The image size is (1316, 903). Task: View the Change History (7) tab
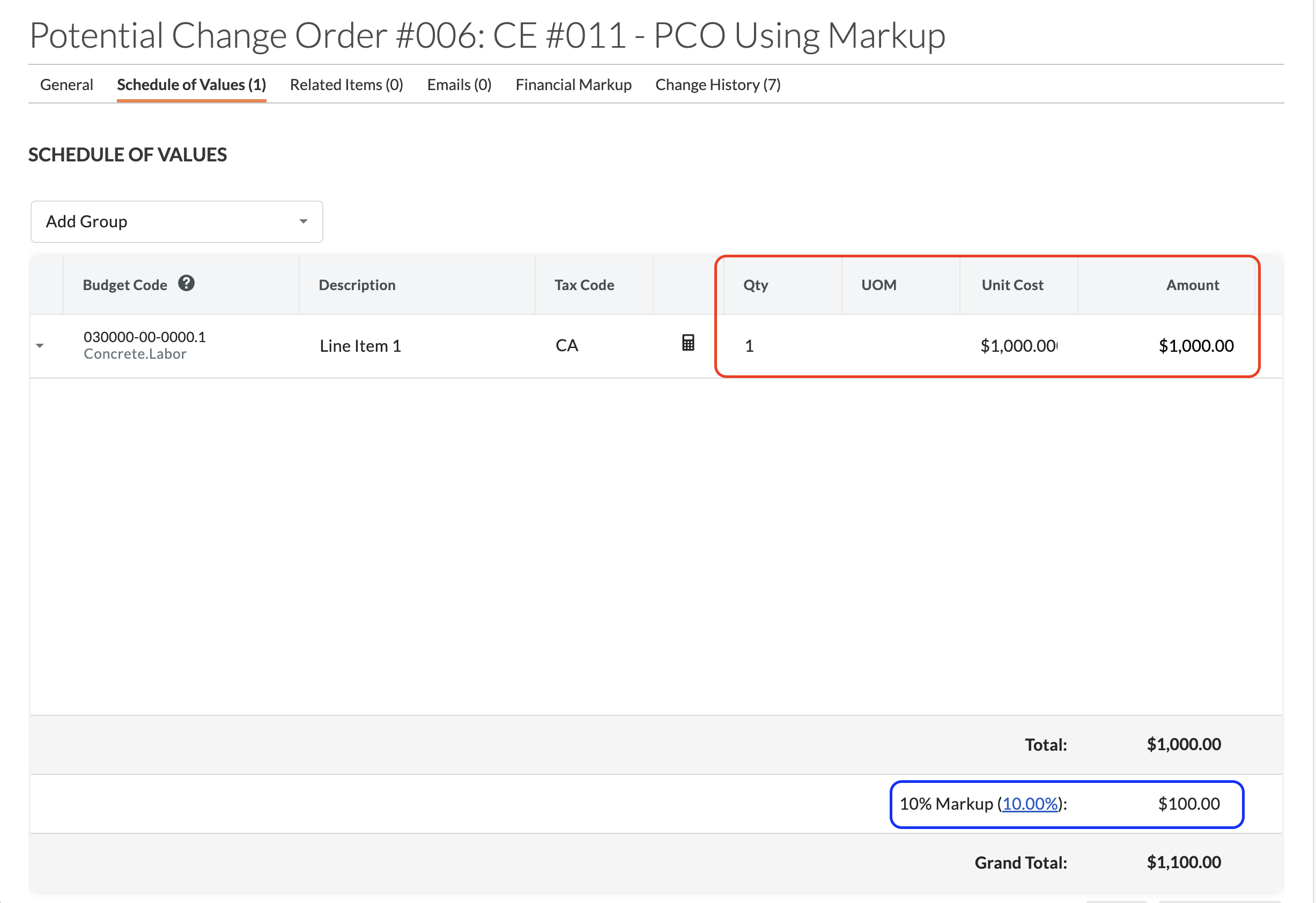pos(718,85)
